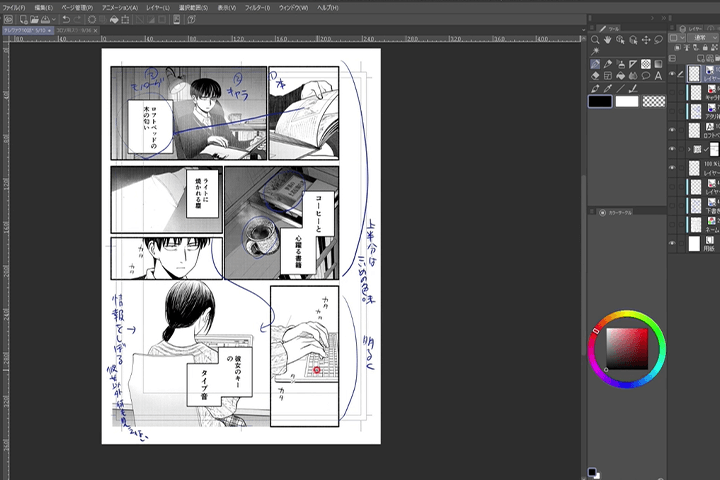Expand the frame folder layer chevron

pos(689,149)
